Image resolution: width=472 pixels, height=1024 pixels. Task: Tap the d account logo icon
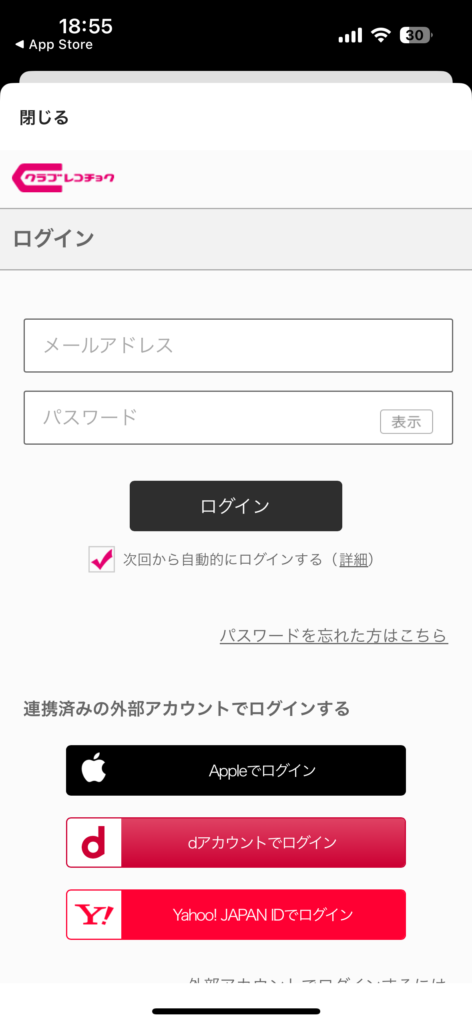93,842
